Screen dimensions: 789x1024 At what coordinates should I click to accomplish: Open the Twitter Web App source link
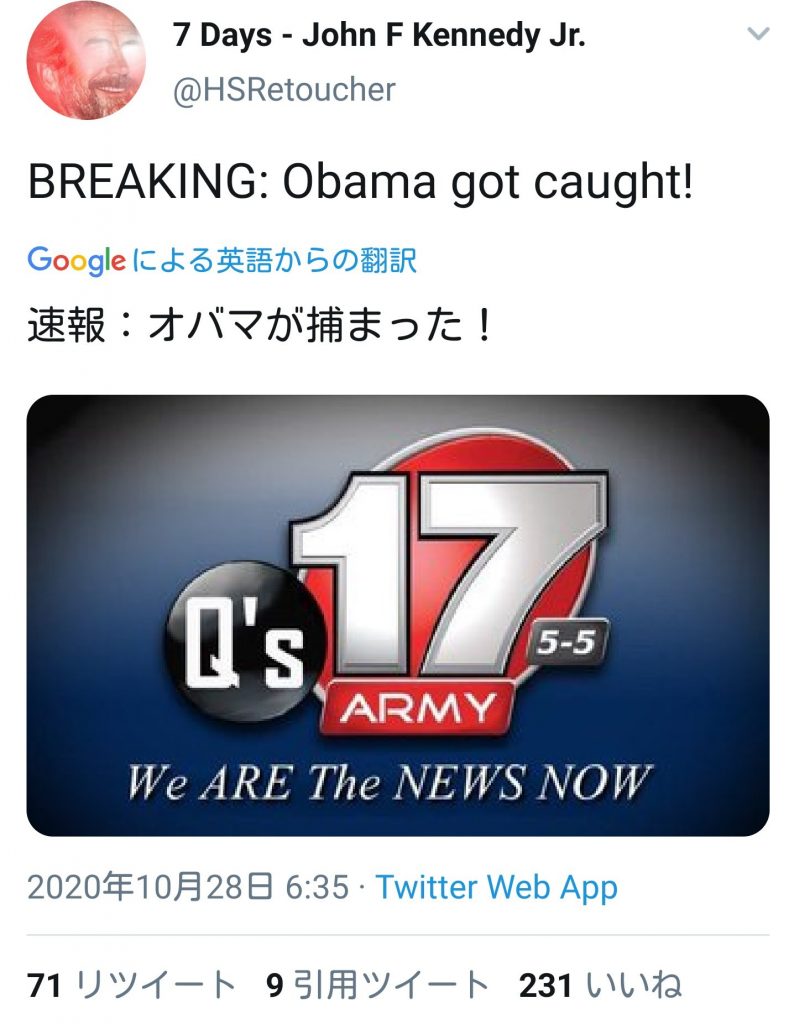point(496,887)
